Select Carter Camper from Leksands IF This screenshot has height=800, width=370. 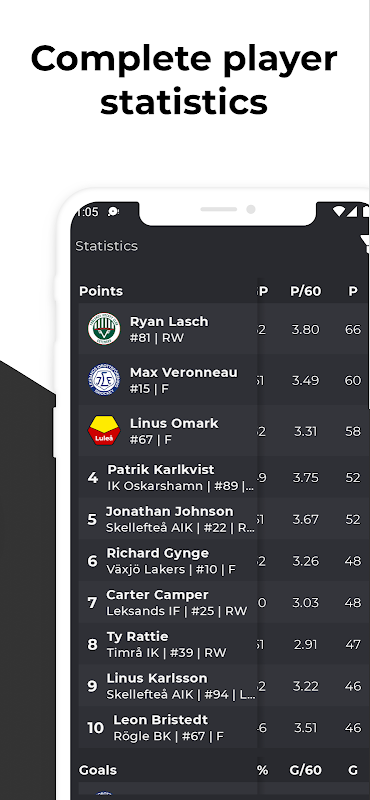click(224, 603)
